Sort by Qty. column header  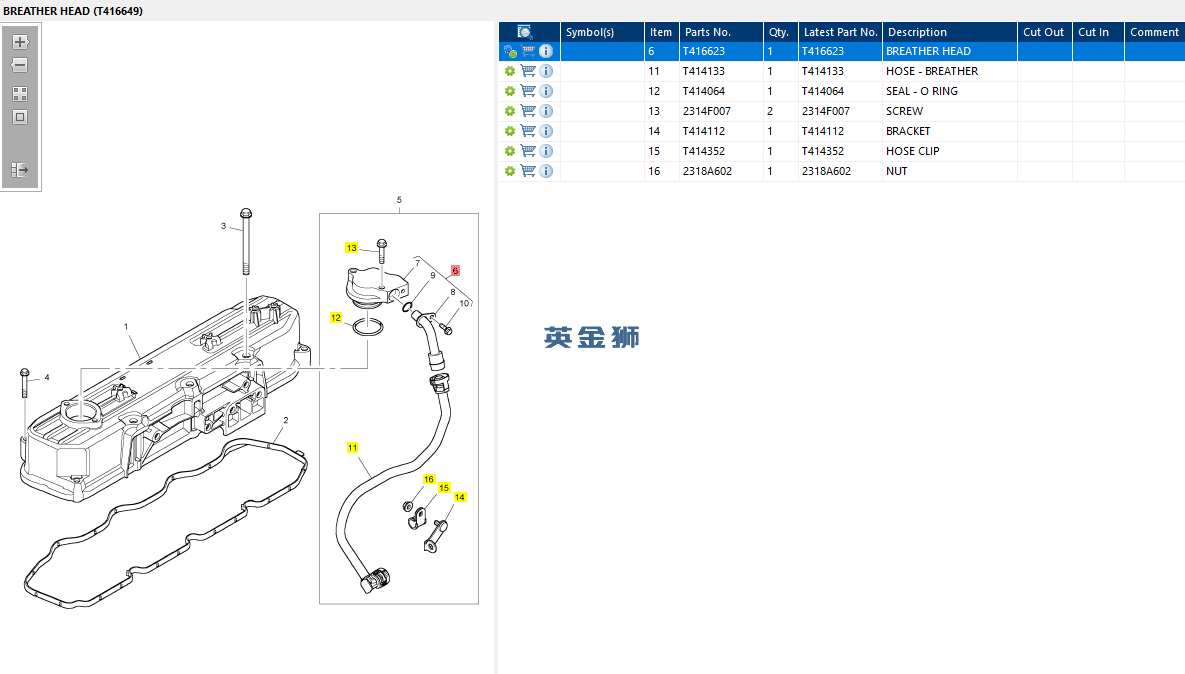[780, 32]
